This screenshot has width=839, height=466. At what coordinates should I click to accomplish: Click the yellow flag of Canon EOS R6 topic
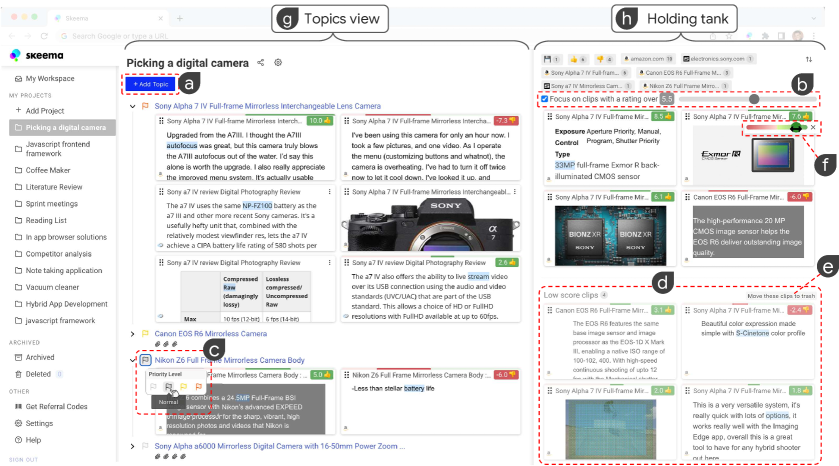tap(145, 333)
